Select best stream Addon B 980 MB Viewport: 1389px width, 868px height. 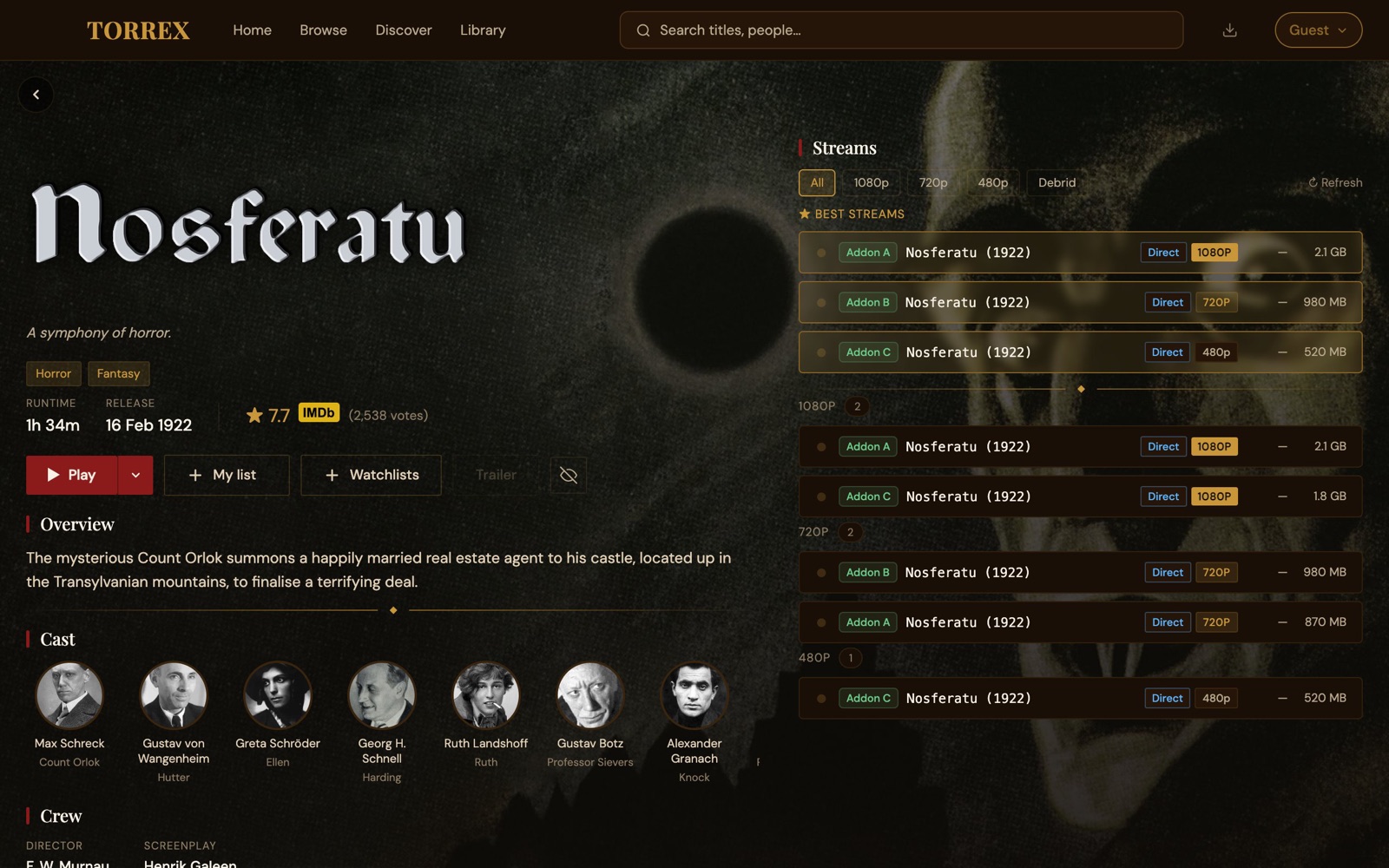1080,302
